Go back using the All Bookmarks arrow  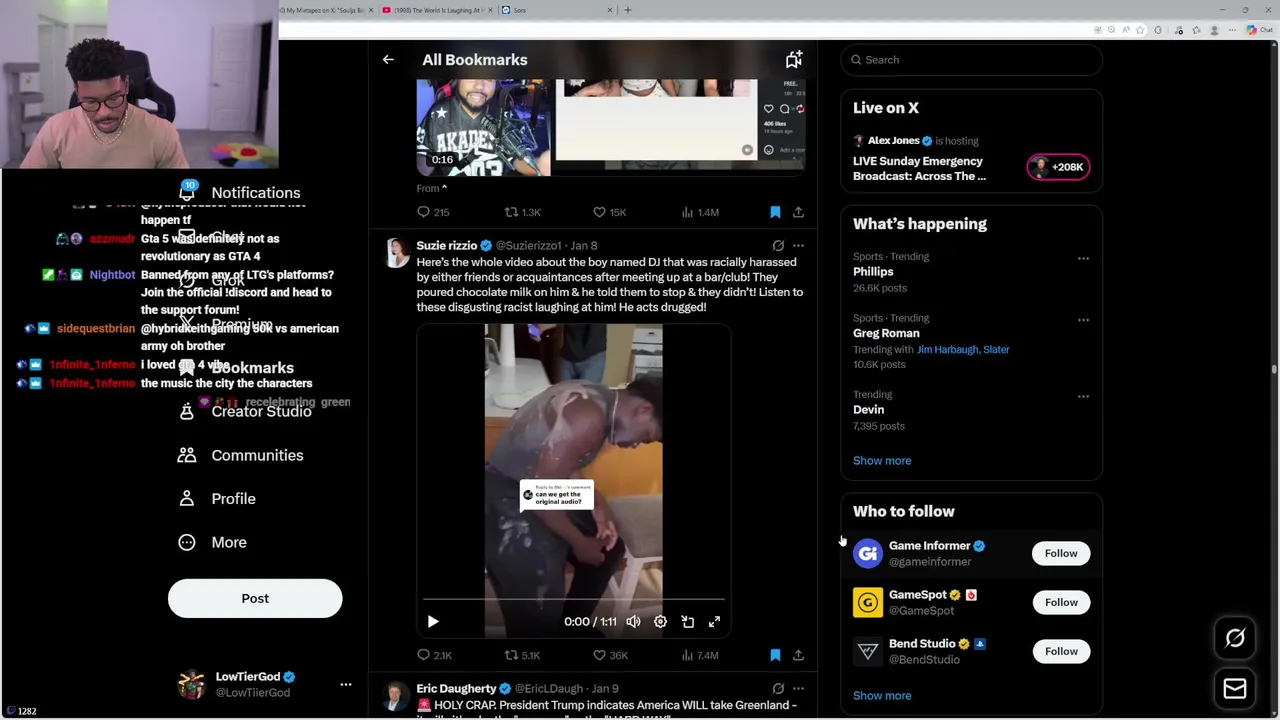[388, 60]
